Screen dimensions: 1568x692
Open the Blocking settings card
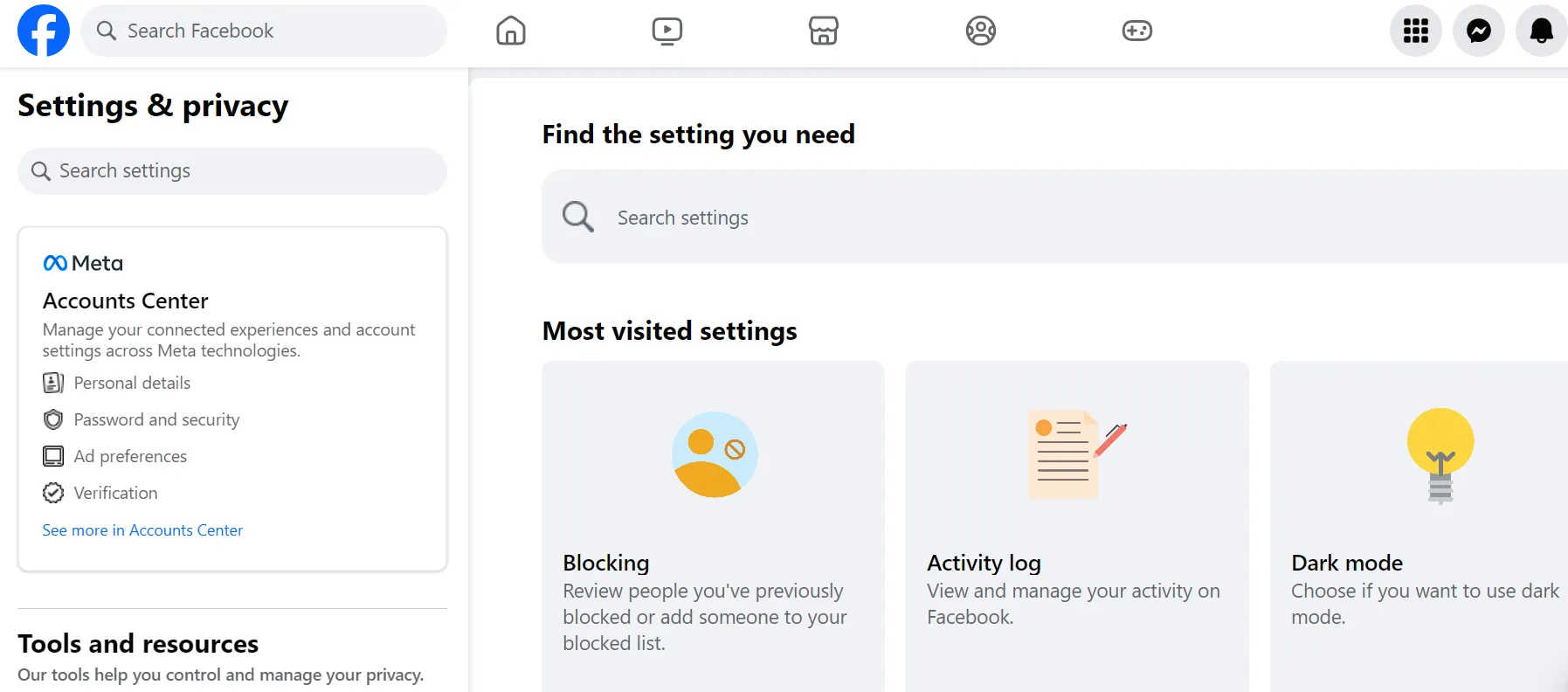pos(713,524)
